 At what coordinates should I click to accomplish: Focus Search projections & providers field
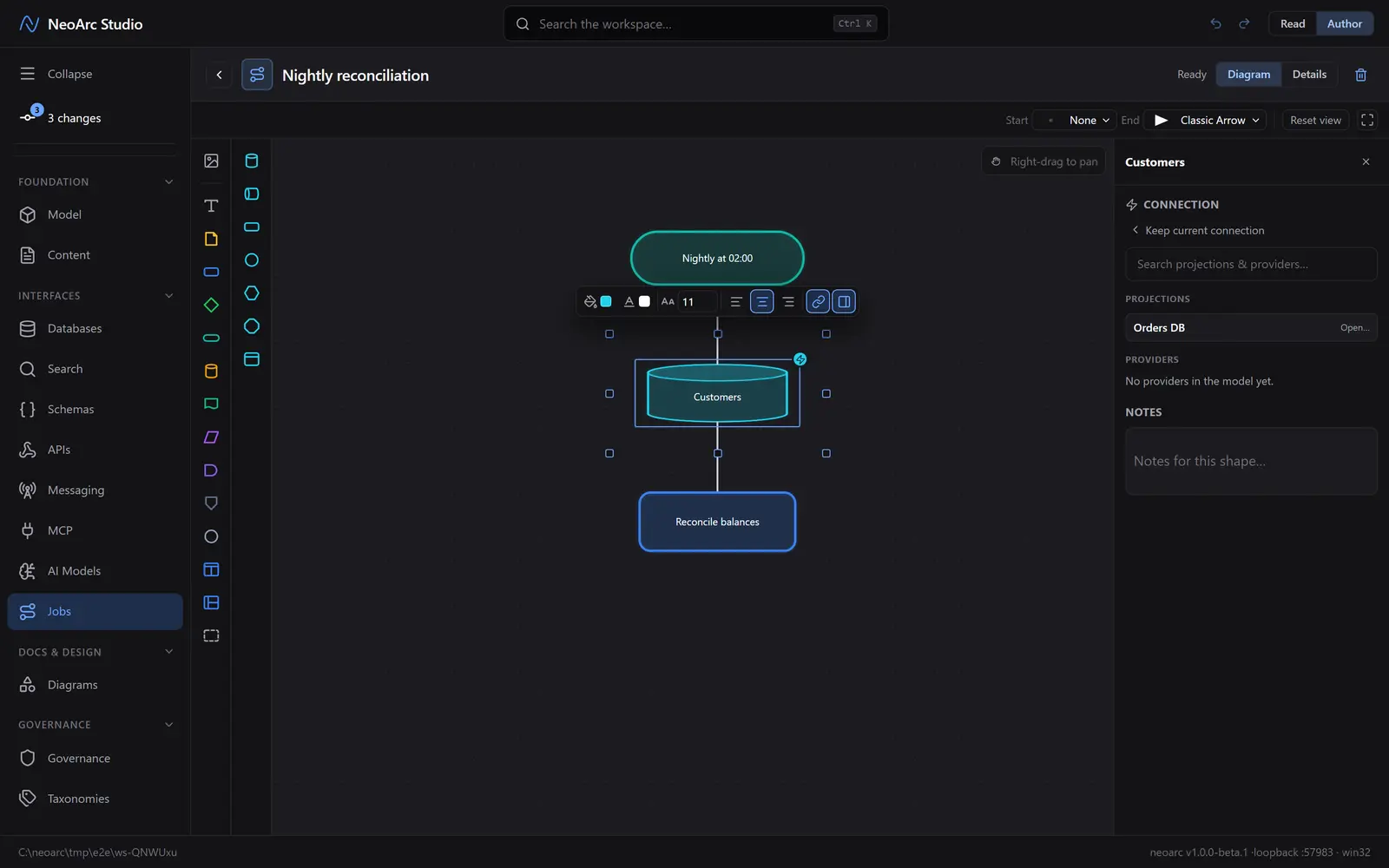[x=1251, y=264]
